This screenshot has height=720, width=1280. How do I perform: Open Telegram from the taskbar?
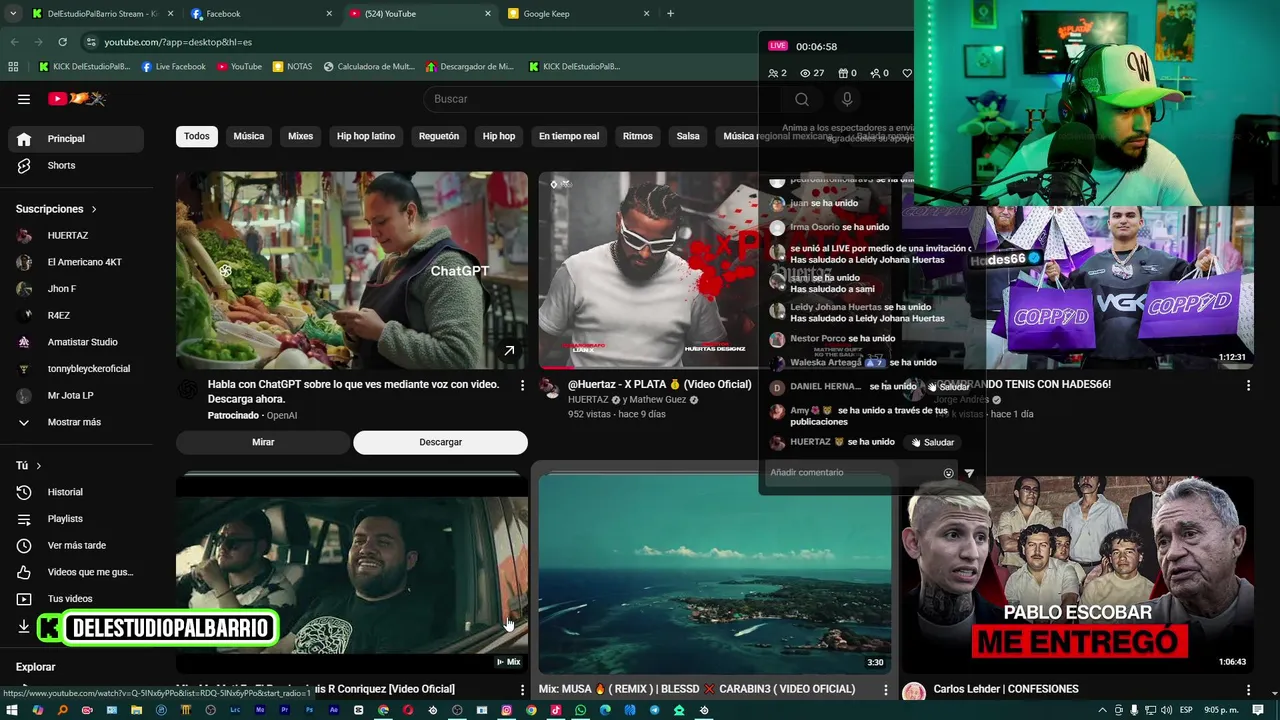655,710
